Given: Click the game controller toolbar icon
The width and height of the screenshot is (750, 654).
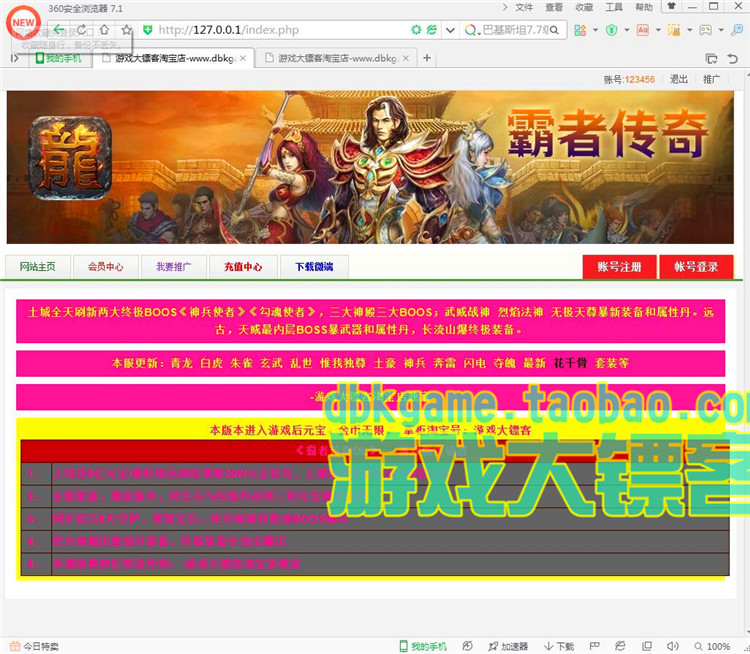Looking at the screenshot, I should 706,30.
